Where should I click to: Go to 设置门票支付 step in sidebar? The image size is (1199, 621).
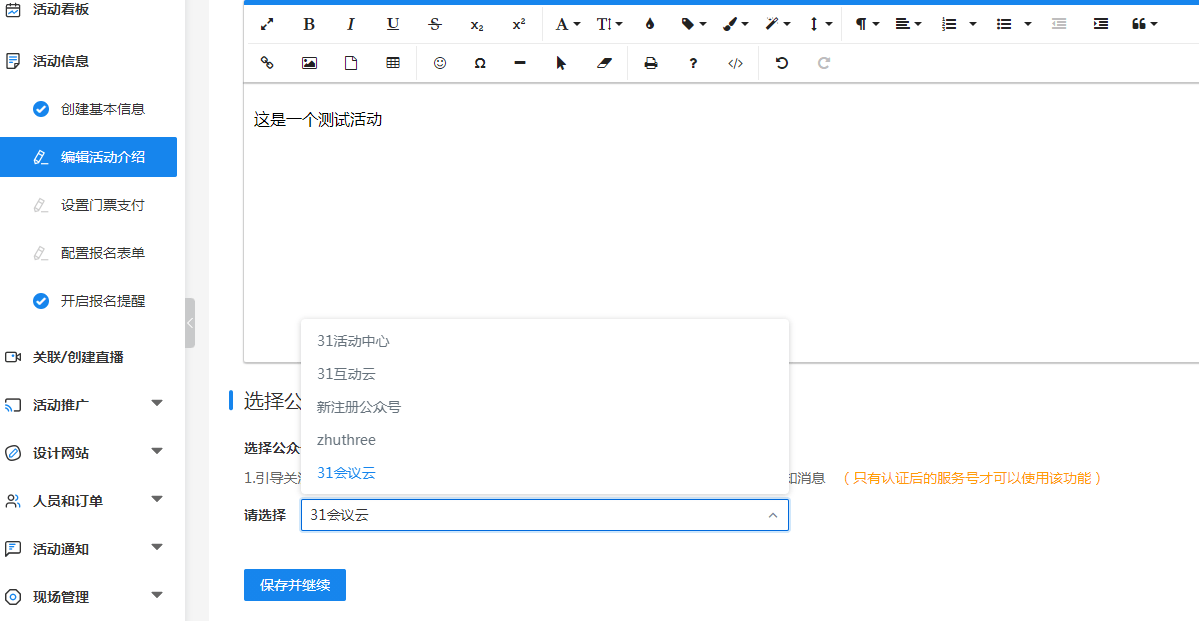tap(102, 205)
